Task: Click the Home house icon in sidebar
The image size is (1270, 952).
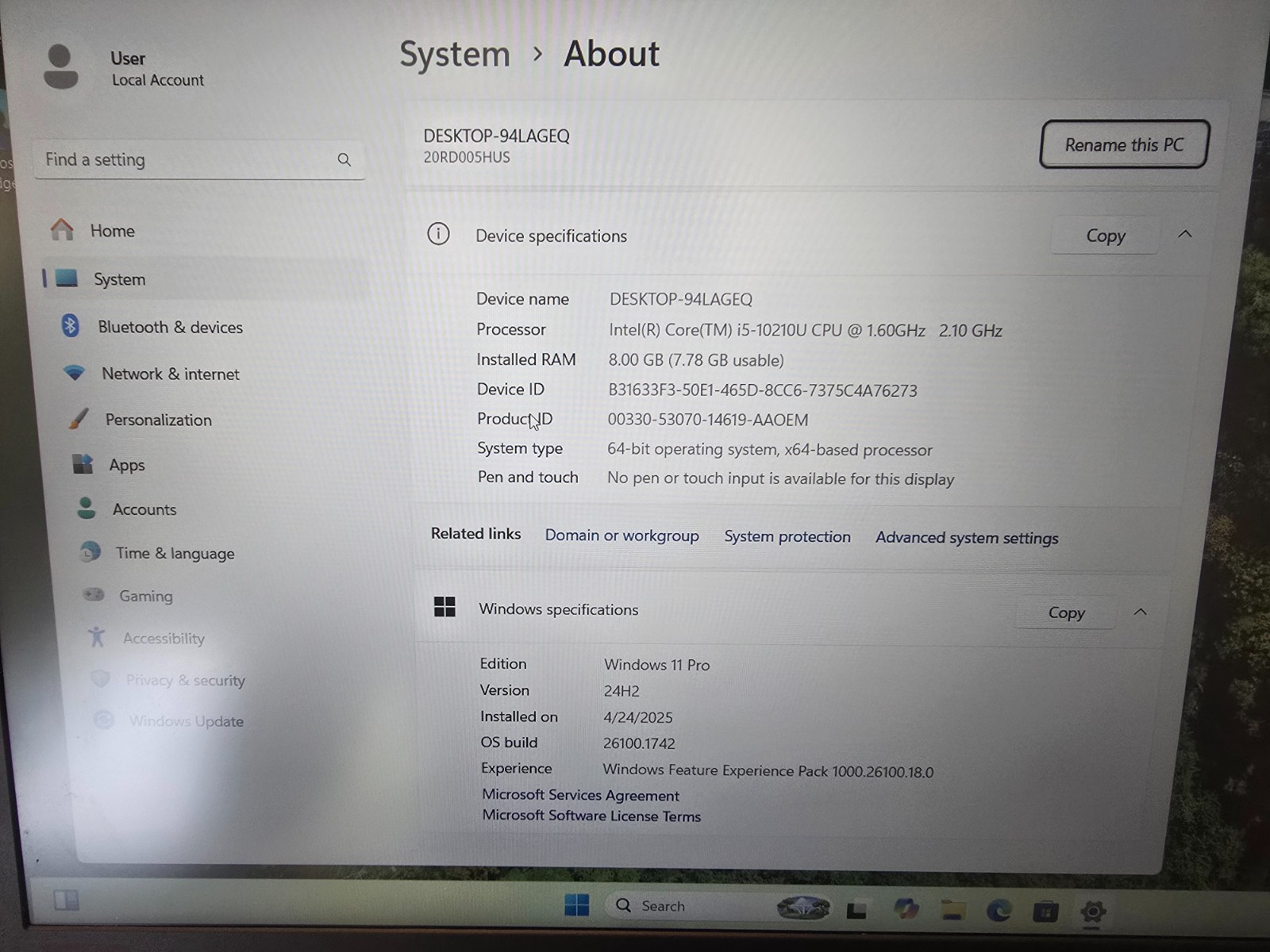Action: (62, 229)
